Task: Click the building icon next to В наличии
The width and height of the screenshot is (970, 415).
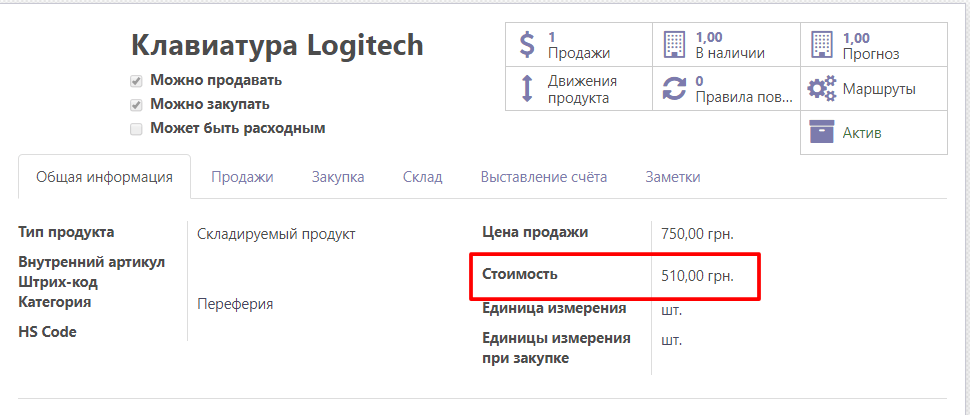Action: pos(675,45)
